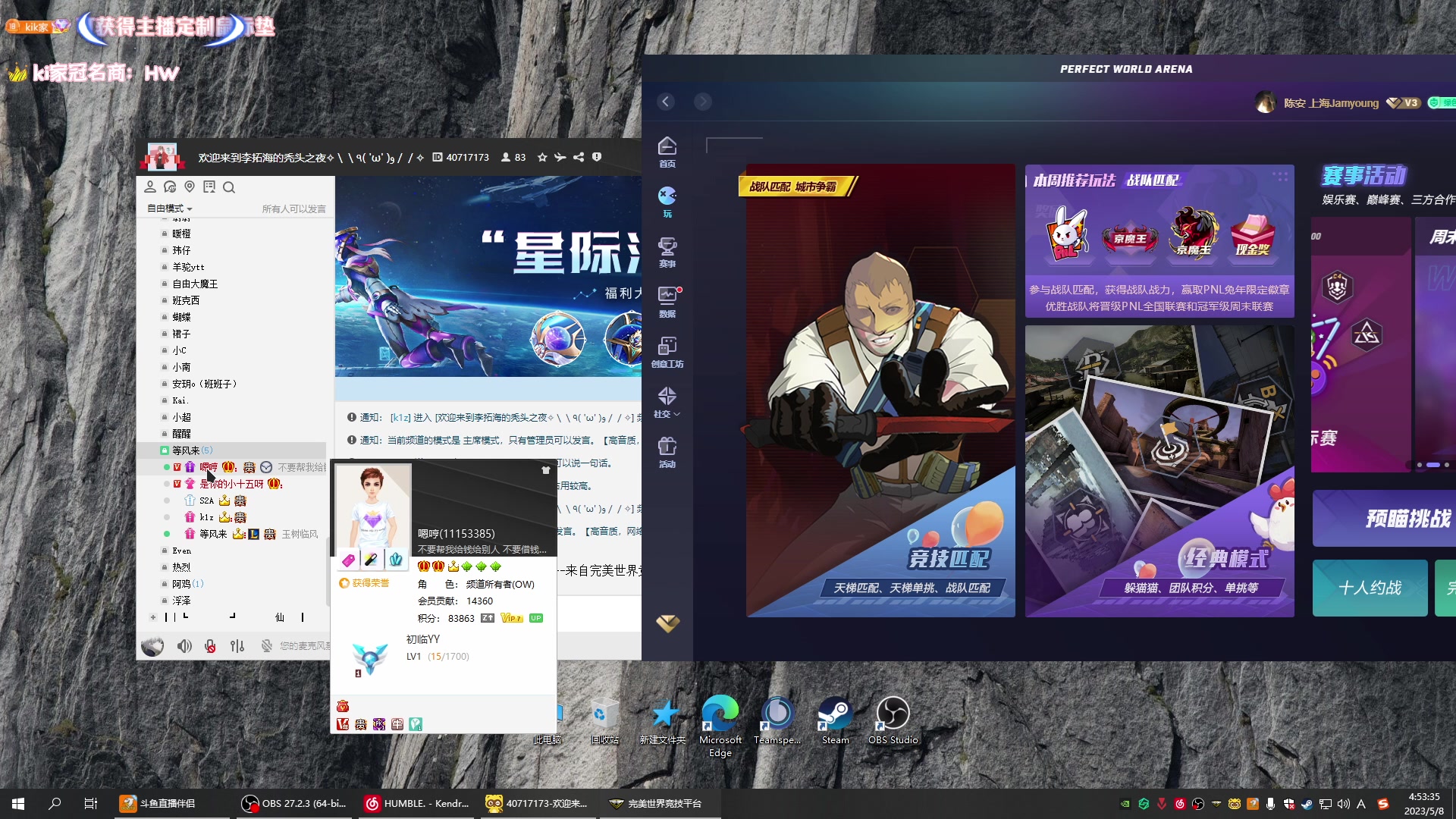Screen dimensions: 1456x819
Task: Select user 是你的小十五呀 in the channel list
Action: pos(231,484)
